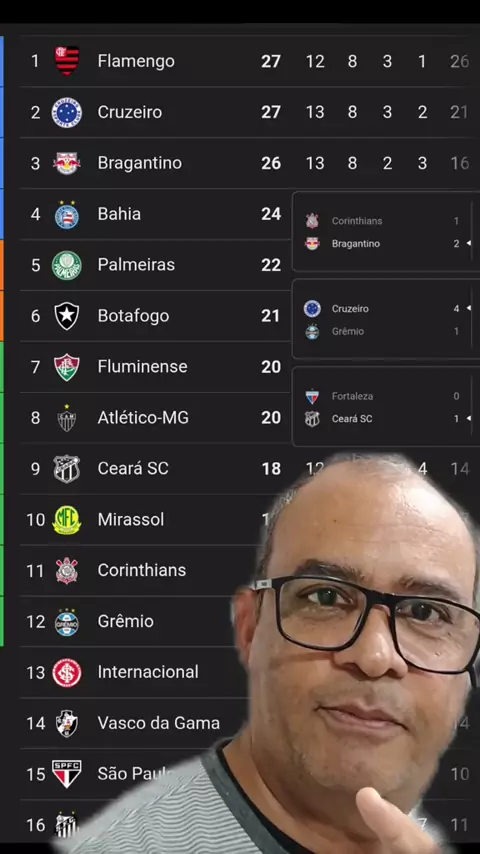Open the Grêmio team name link
The width and height of the screenshot is (480, 854).
click(125, 621)
